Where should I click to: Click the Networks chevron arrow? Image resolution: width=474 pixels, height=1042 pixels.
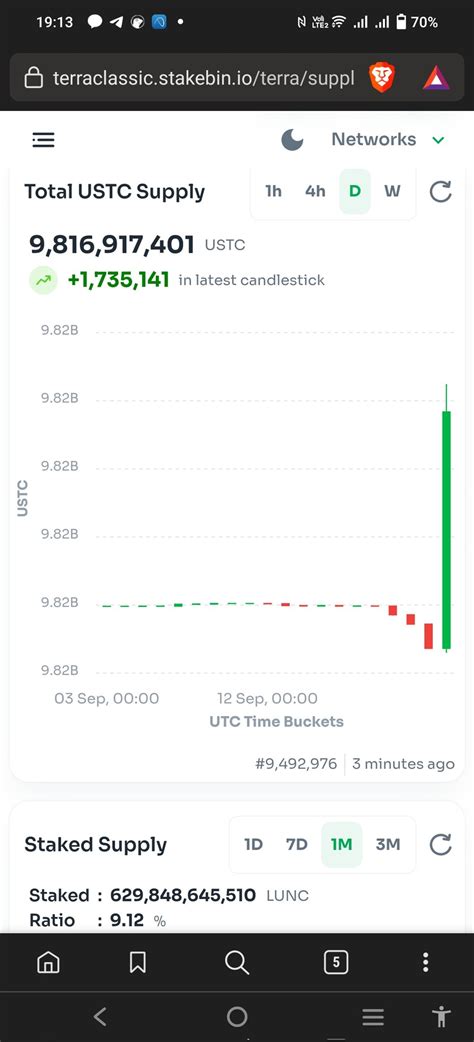[x=438, y=140]
